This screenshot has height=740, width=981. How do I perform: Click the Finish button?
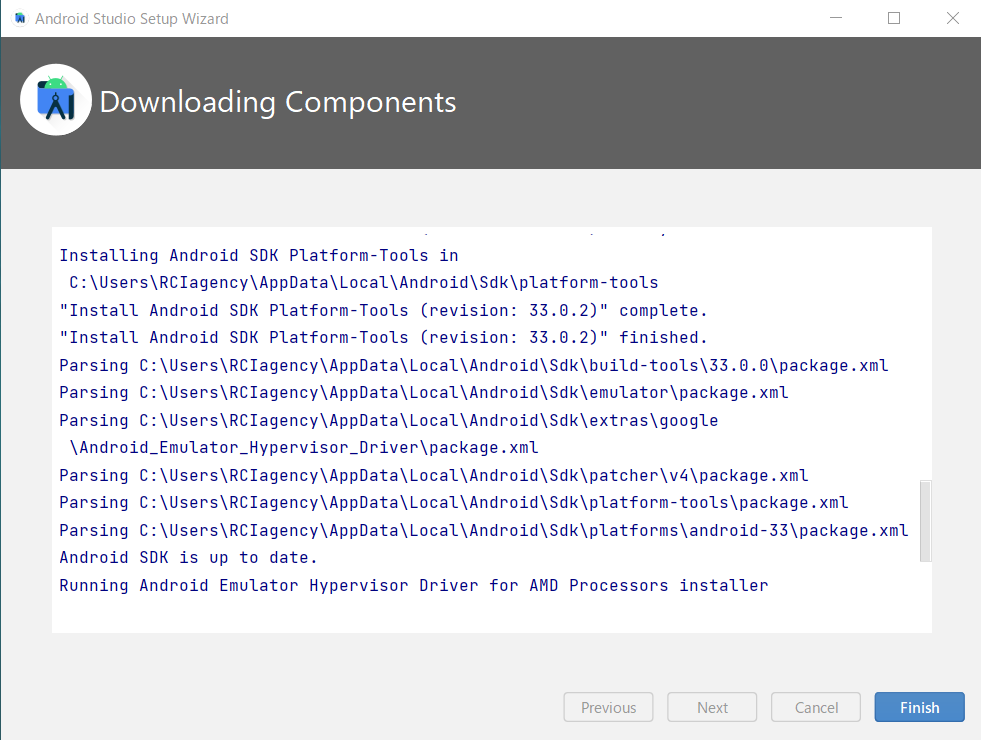coord(919,707)
